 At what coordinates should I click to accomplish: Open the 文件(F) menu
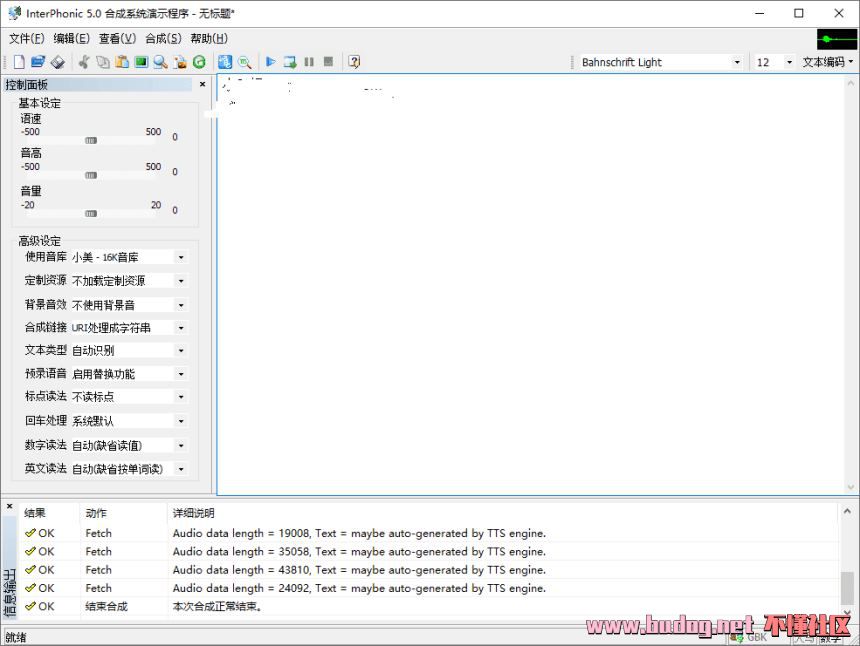pyautogui.click(x=26, y=38)
